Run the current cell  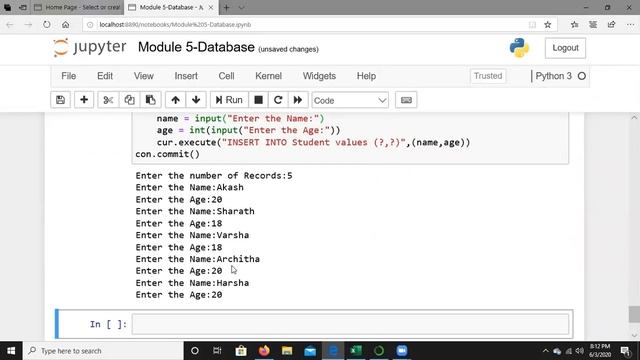[x=229, y=100]
